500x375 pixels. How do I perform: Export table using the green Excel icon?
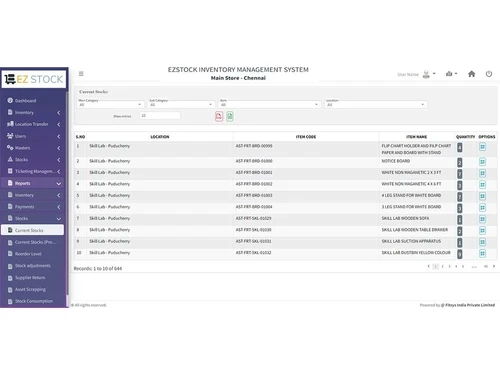230,116
